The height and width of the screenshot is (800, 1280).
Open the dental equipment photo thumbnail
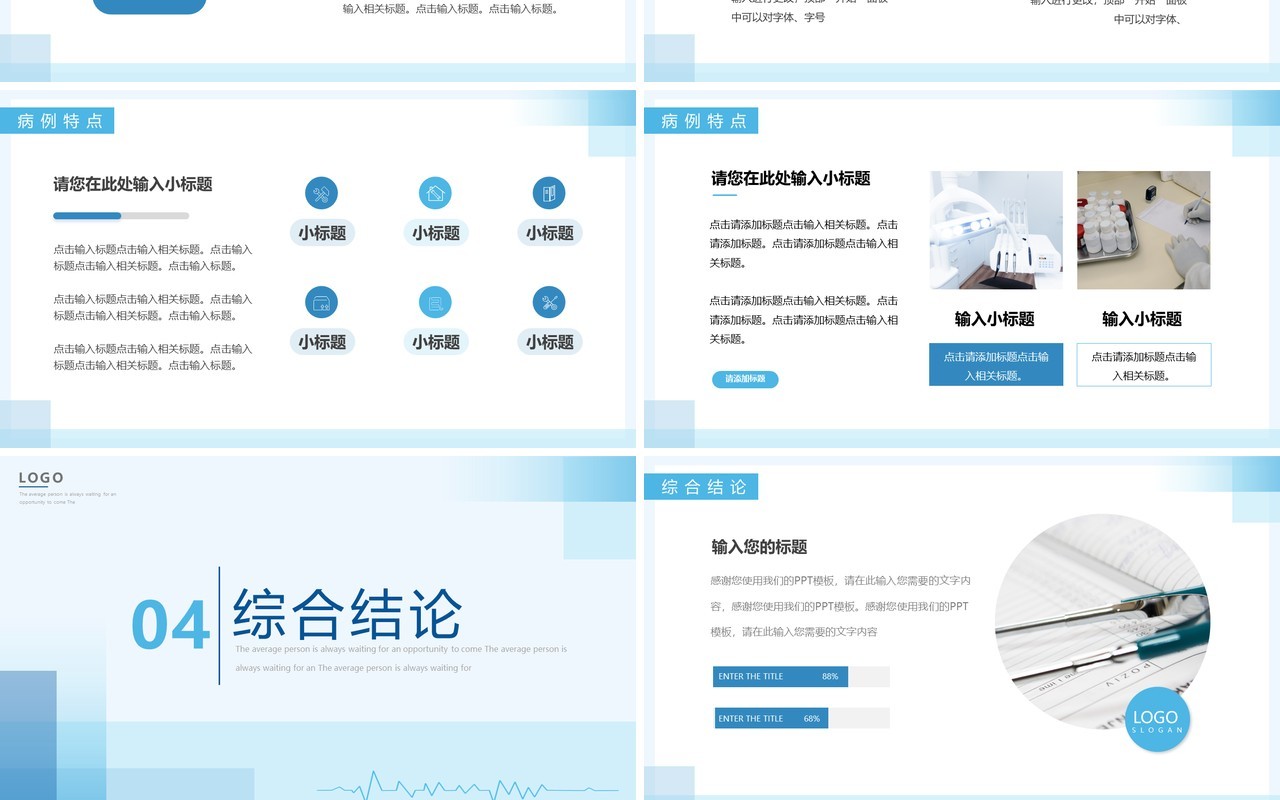pyautogui.click(x=996, y=230)
